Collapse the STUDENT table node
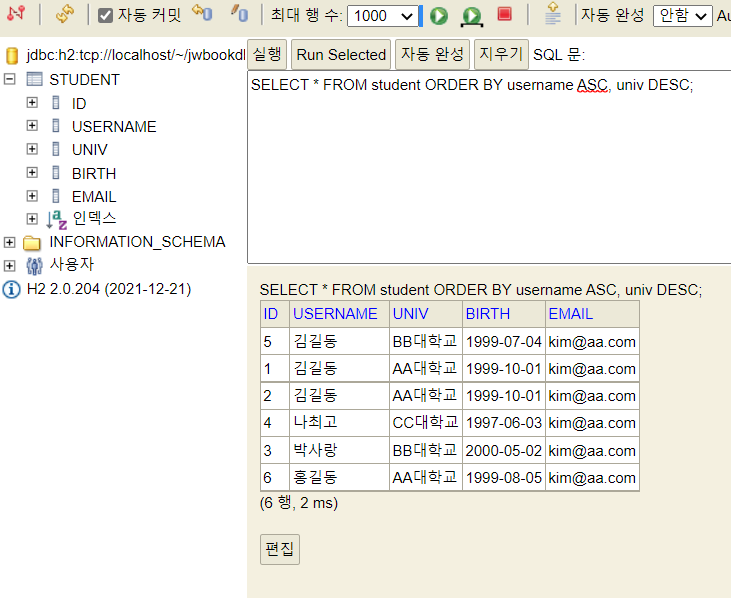The image size is (731, 598). [x=9, y=79]
